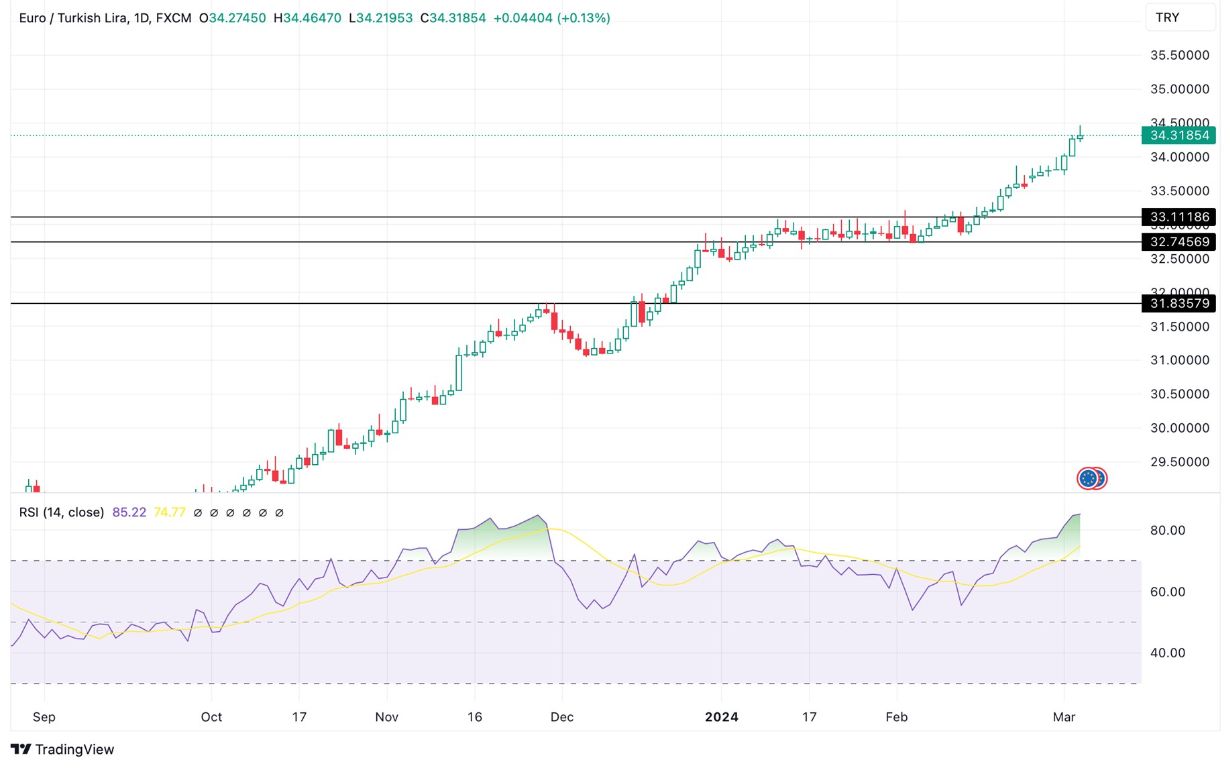The height and width of the screenshot is (768, 1230).
Task: Toggle the second hidden RSI value circle
Action: pos(214,512)
